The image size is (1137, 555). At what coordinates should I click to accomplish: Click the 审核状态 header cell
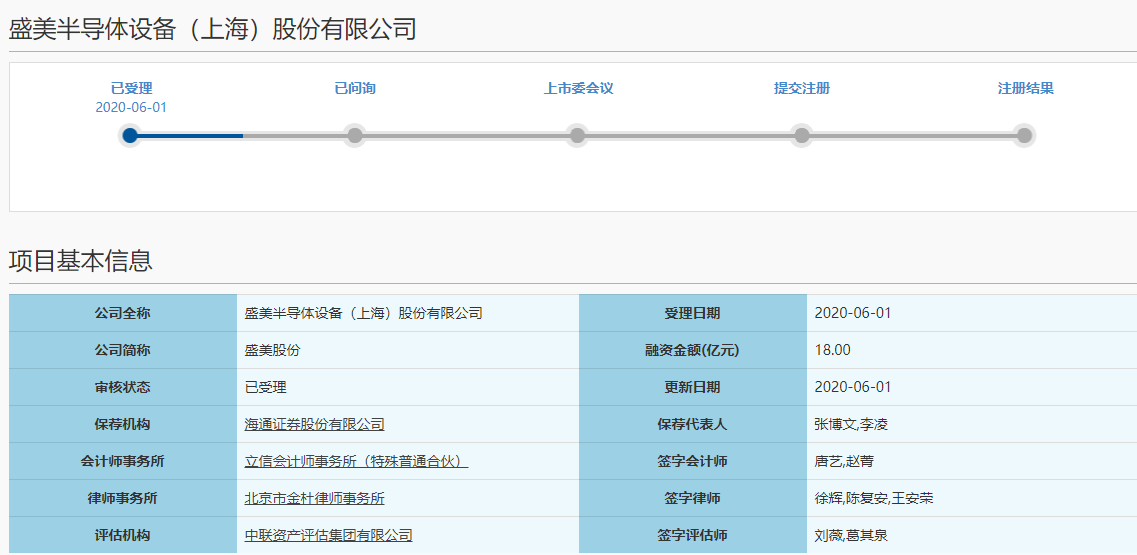tap(123, 387)
